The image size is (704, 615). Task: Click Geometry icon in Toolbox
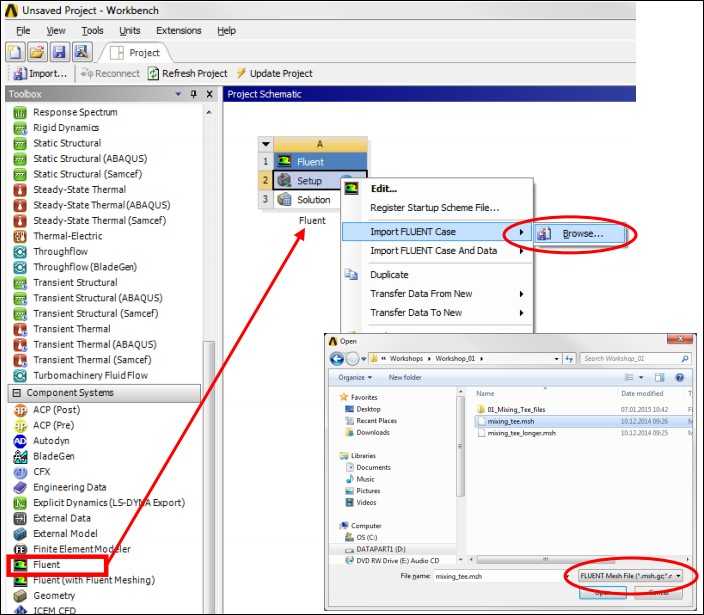point(20,596)
